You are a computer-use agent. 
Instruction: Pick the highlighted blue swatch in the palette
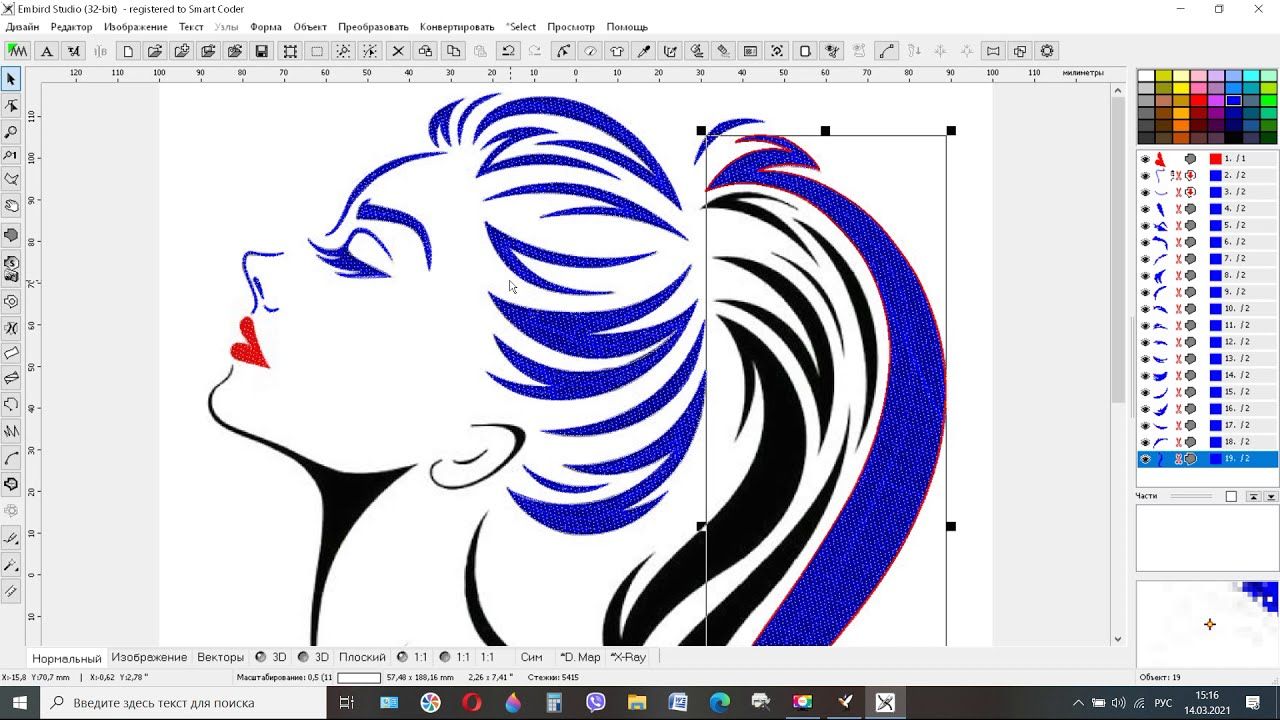coord(1233,100)
